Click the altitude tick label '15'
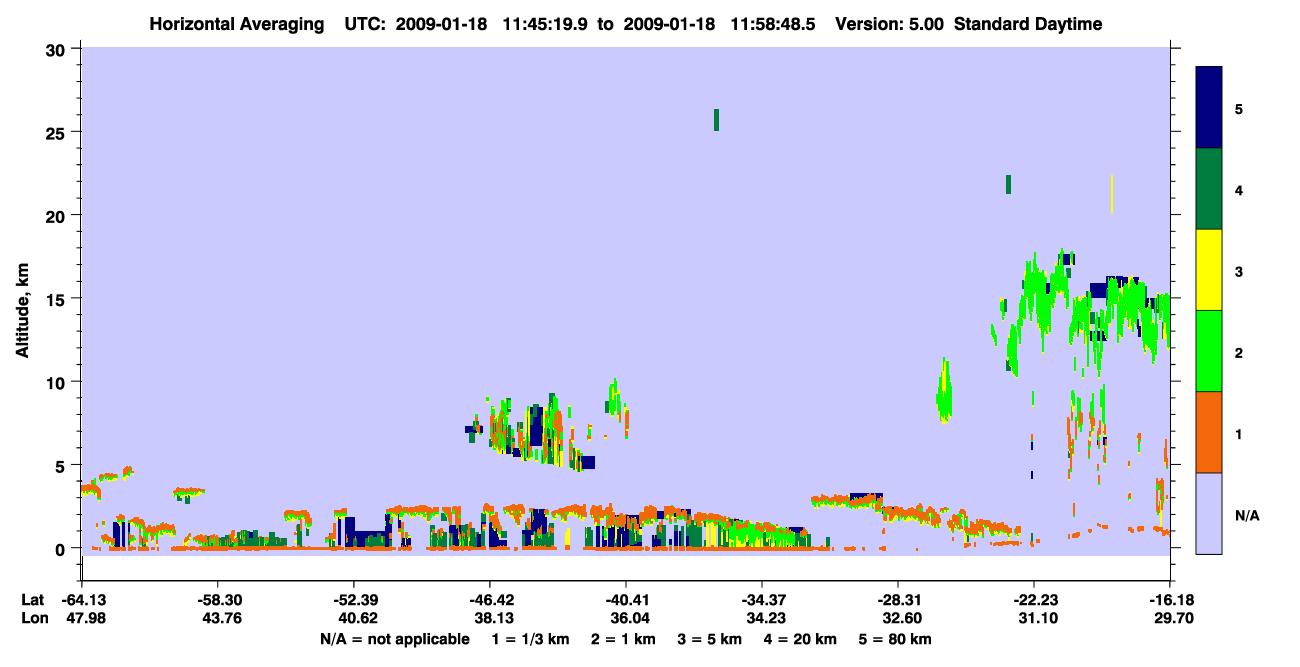This screenshot has height=667, width=1300. (x=58, y=299)
